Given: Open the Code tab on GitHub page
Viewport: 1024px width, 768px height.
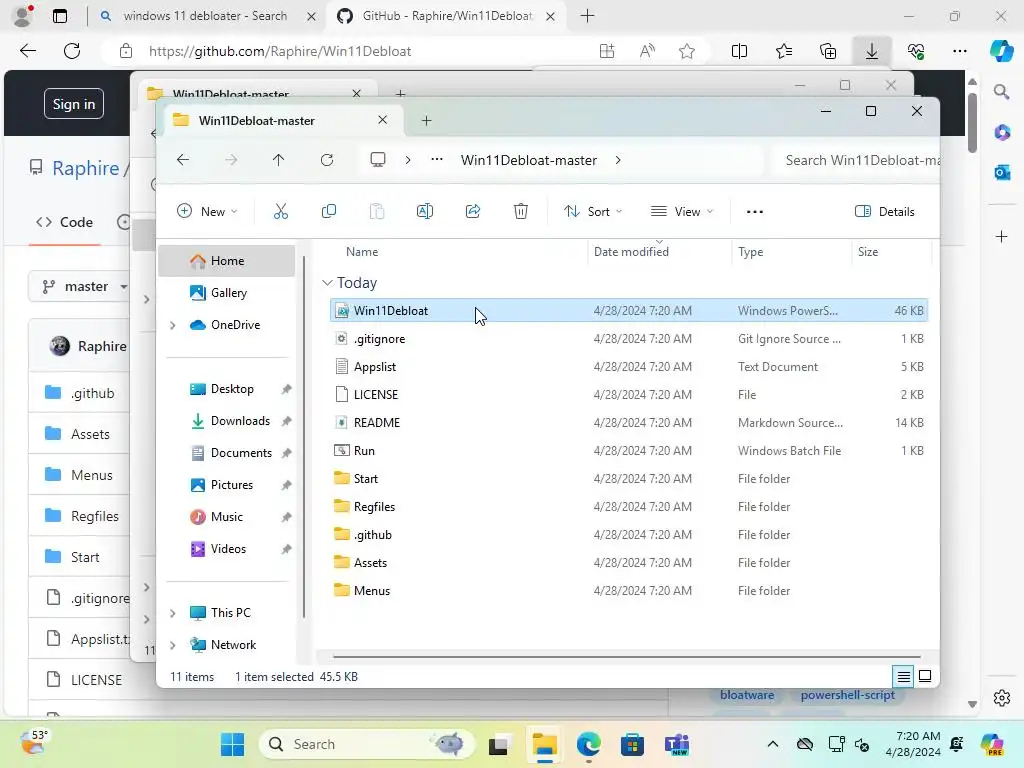Looking at the screenshot, I should coord(65,222).
